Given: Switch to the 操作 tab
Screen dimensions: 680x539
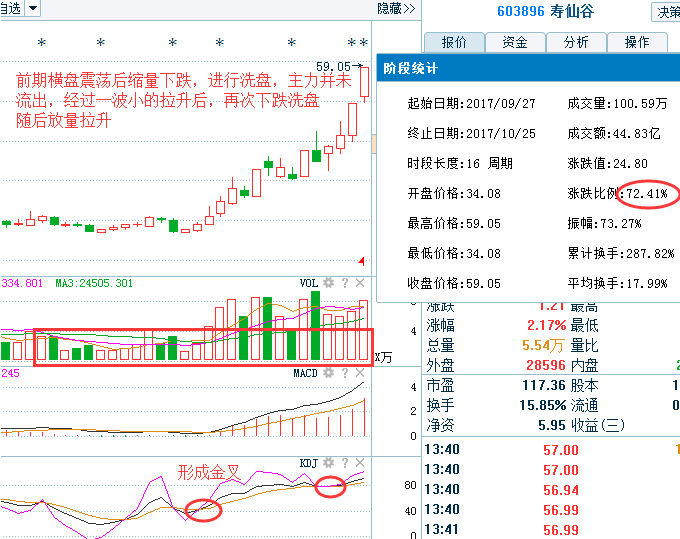Looking at the screenshot, I should (x=637, y=42).
